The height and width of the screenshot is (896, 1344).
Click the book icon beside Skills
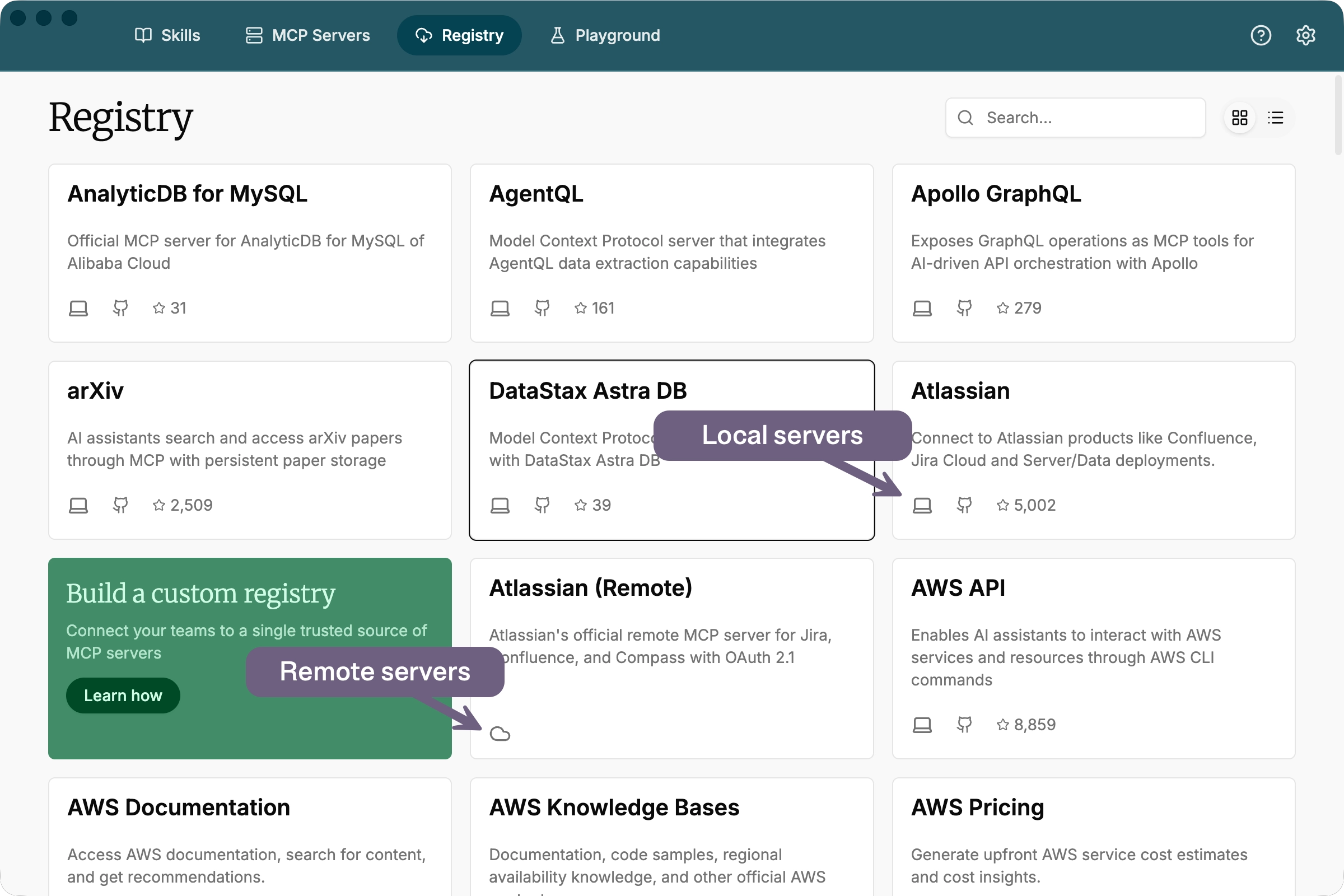click(x=143, y=35)
